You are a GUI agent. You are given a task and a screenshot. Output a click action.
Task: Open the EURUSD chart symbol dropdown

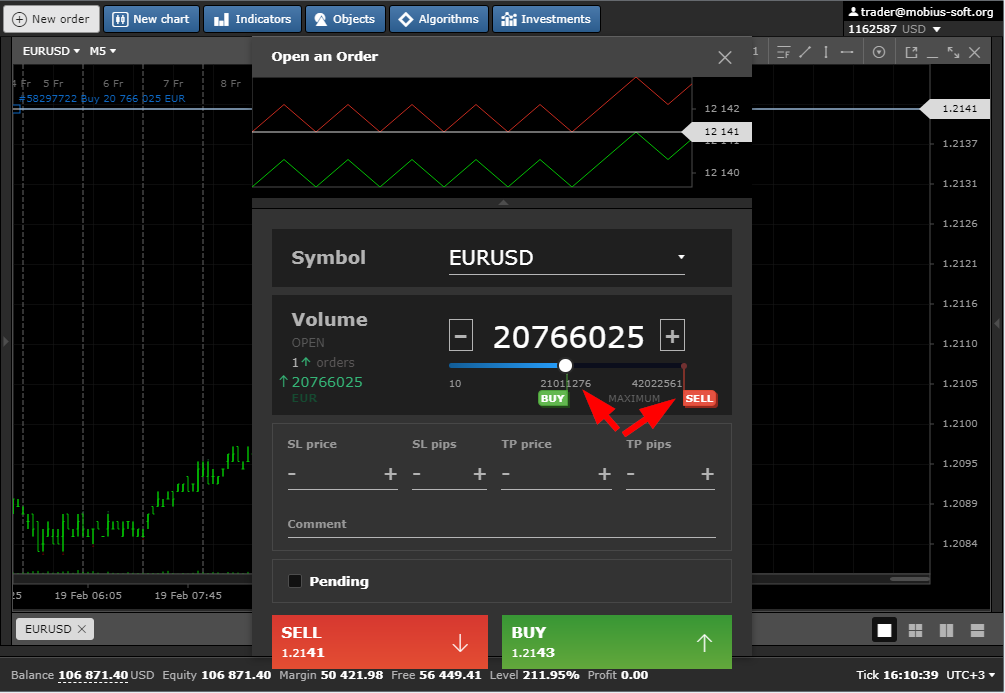(51, 51)
